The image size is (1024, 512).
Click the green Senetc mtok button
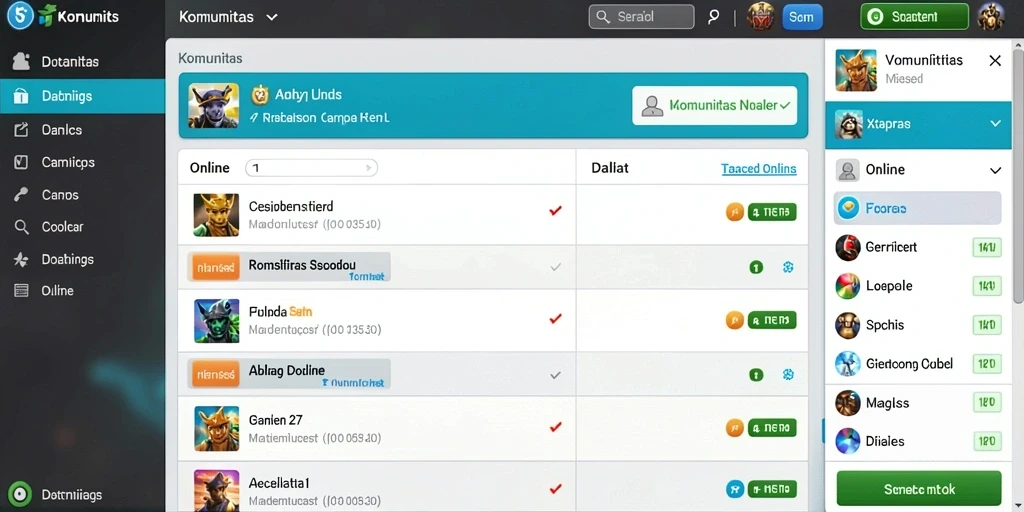click(x=919, y=489)
